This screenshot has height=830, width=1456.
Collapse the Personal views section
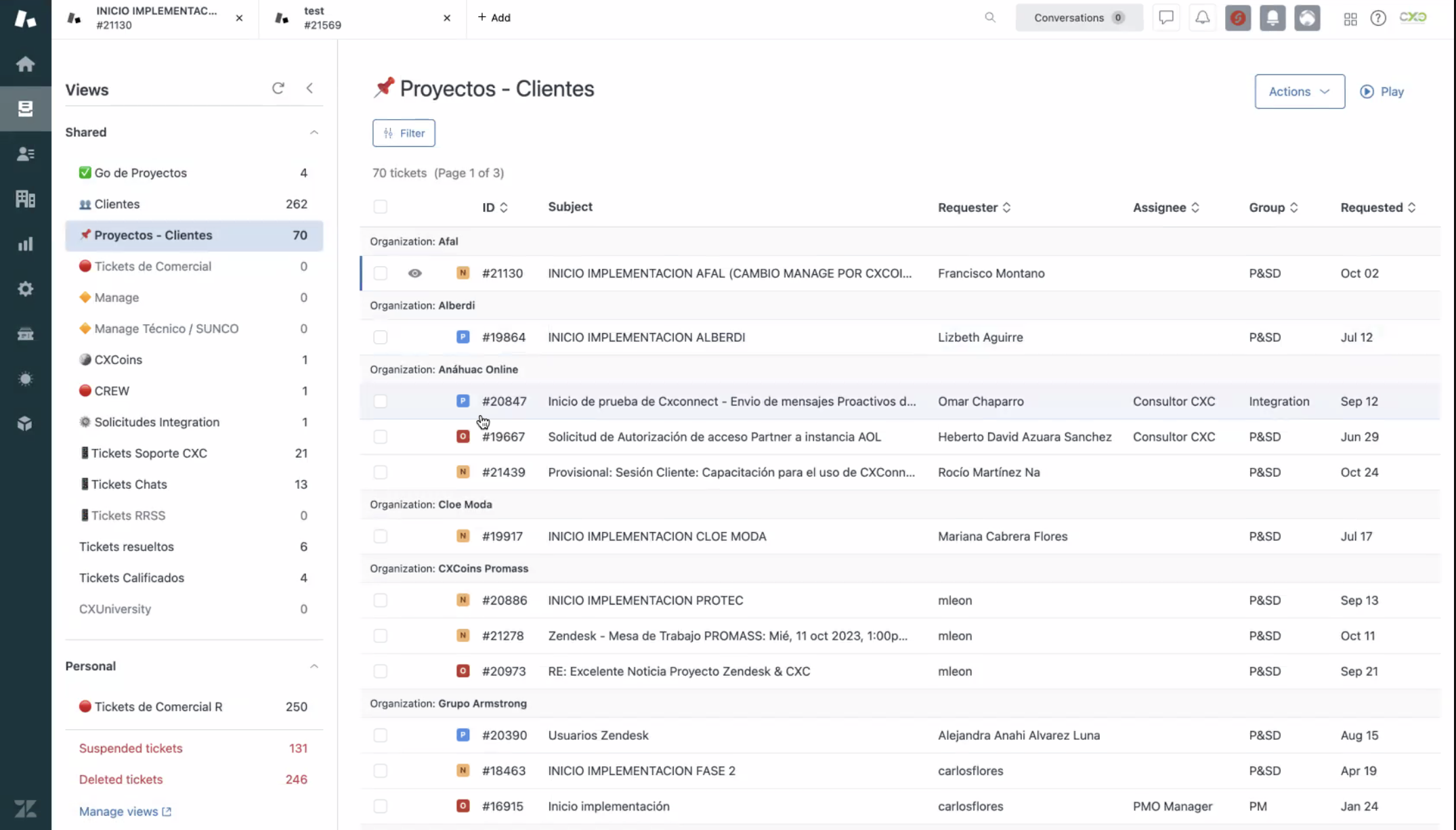(x=314, y=666)
